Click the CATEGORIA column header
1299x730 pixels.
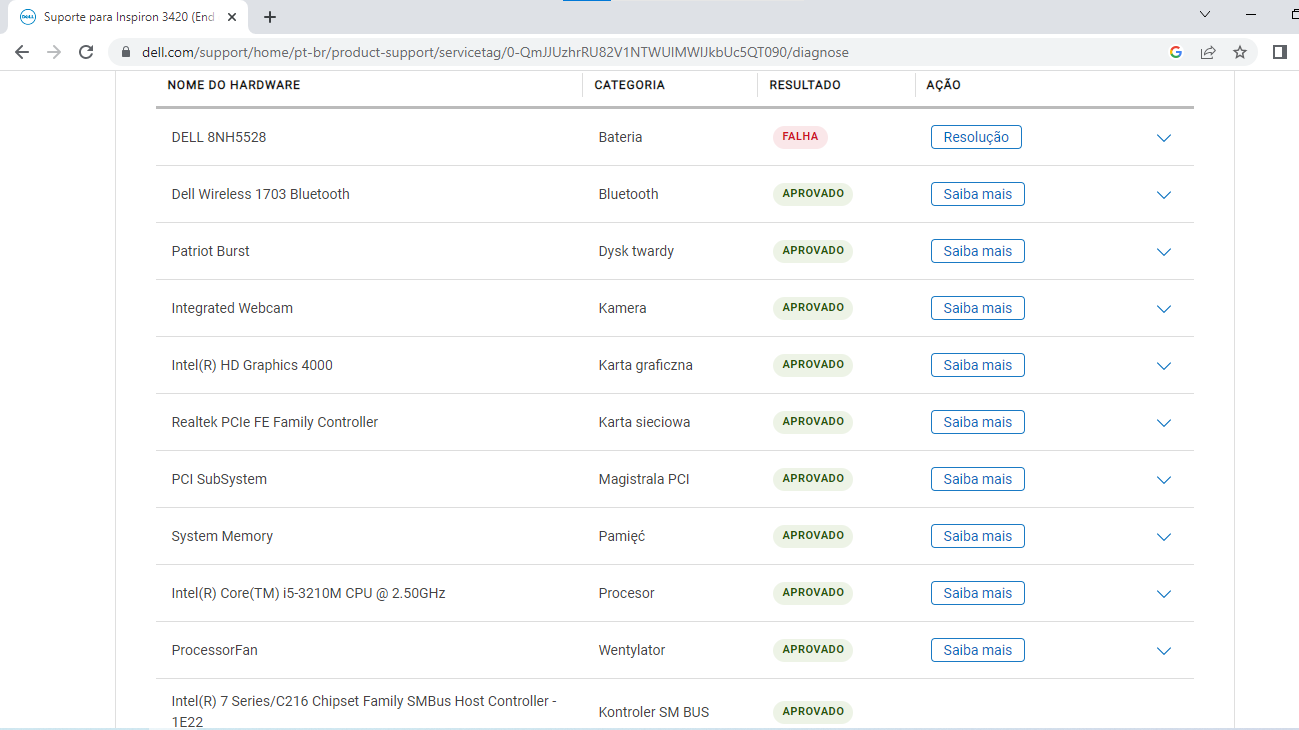click(630, 85)
